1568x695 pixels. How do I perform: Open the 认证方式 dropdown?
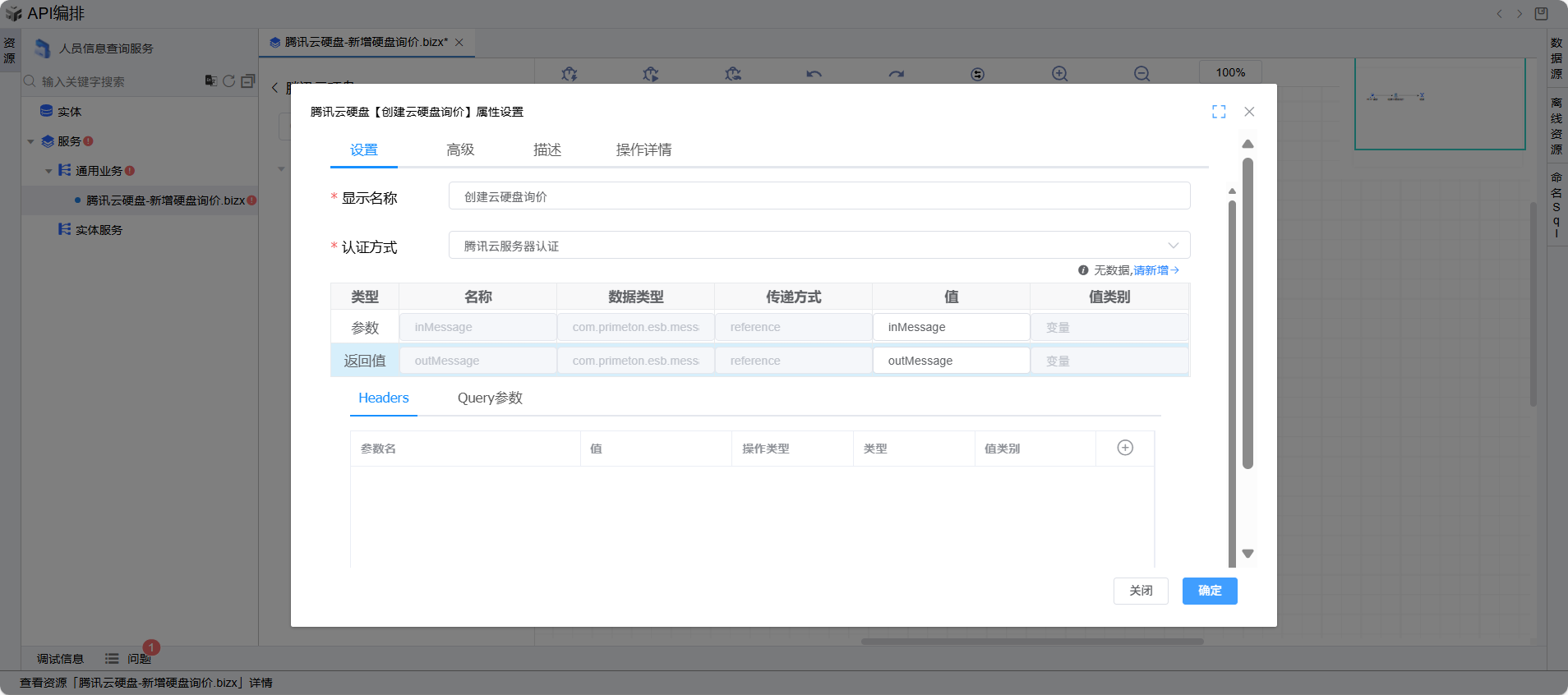819,246
